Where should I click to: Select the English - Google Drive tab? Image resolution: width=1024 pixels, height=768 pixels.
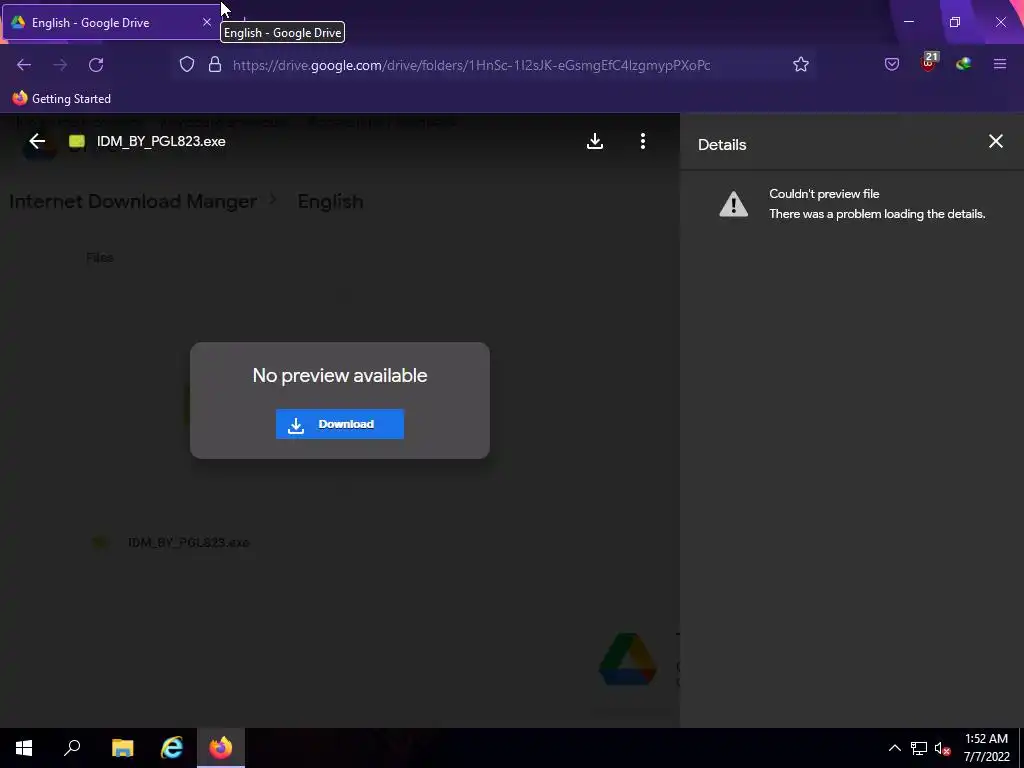[111, 22]
